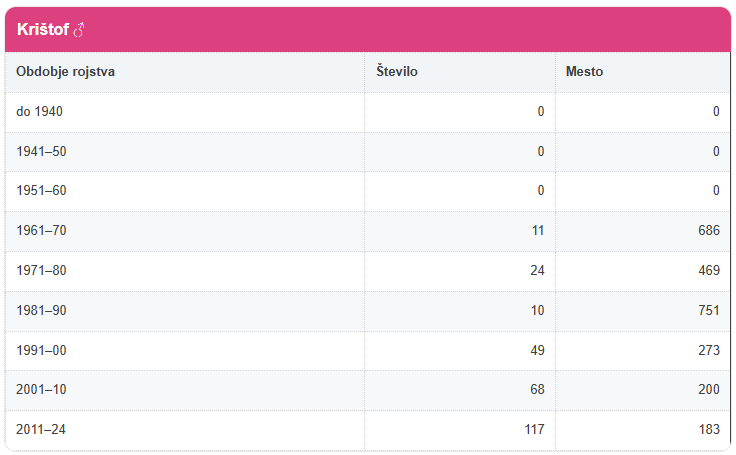Click the 1991–00 period cell
This screenshot has height=455, width=736.
(x=40, y=350)
